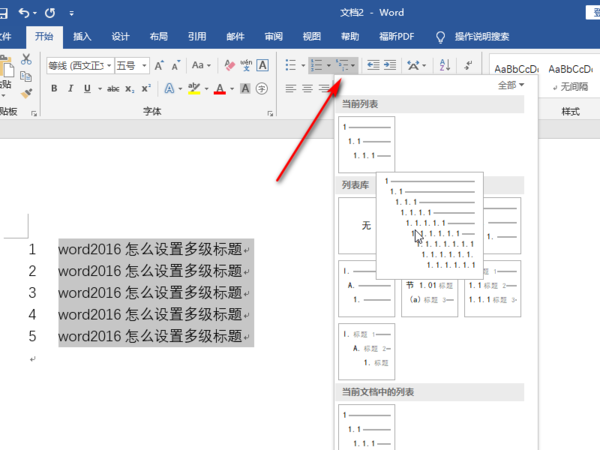Center align text
600x450 pixels.
(307, 89)
